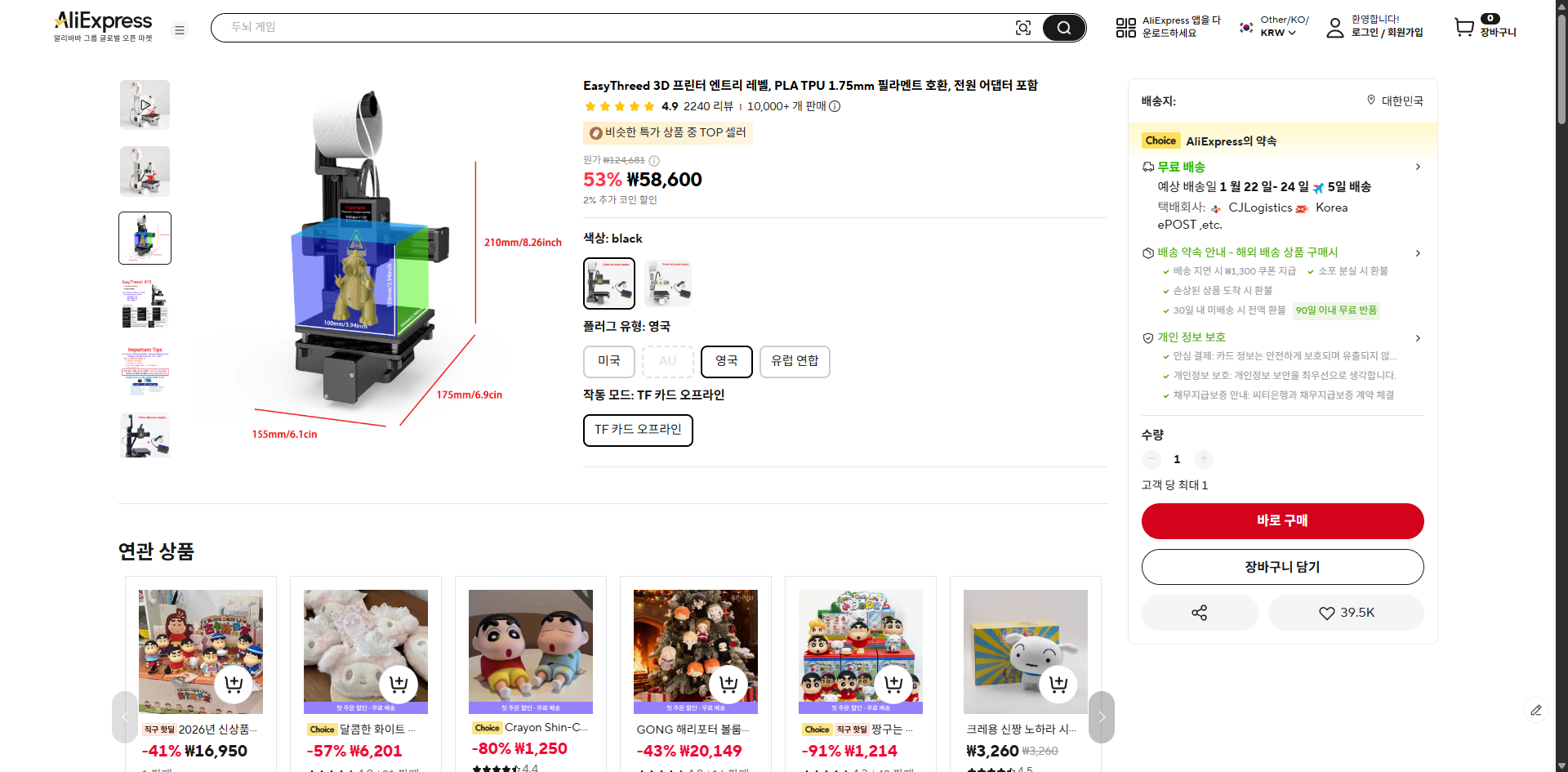
Task: Click the share icon button
Action: pos(1199,613)
